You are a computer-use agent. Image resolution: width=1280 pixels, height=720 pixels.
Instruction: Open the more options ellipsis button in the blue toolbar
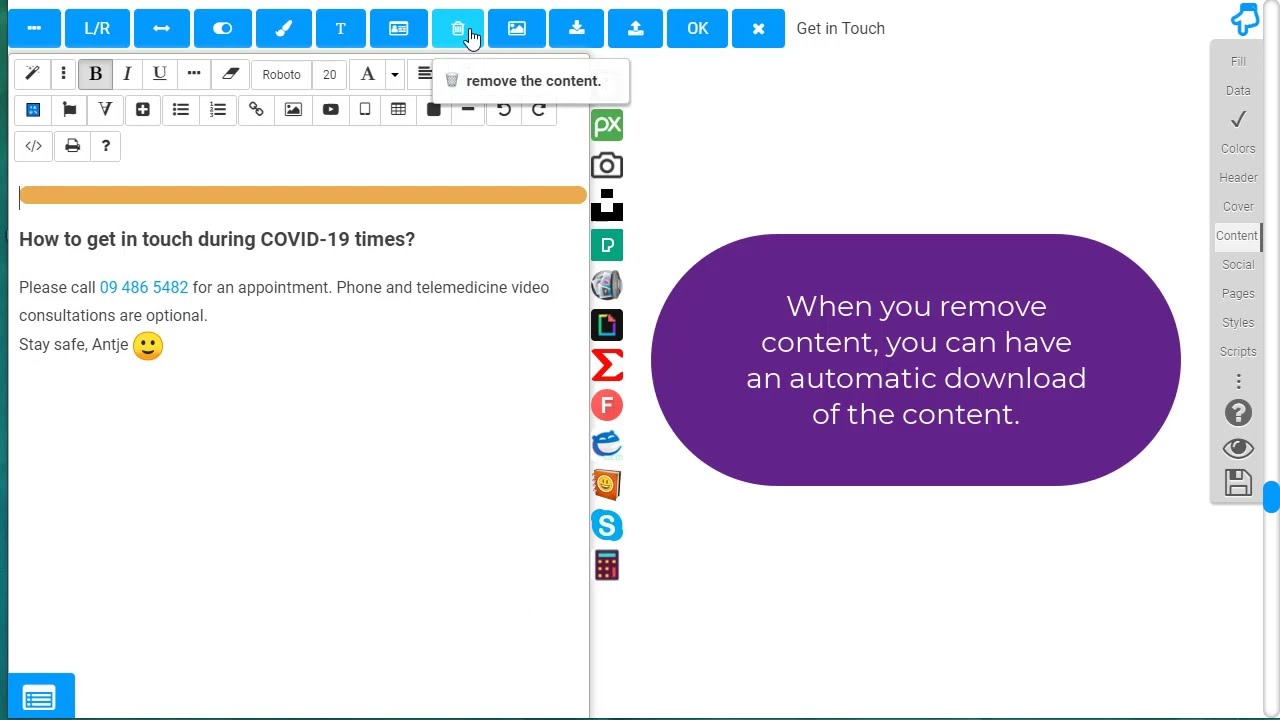tap(34, 29)
